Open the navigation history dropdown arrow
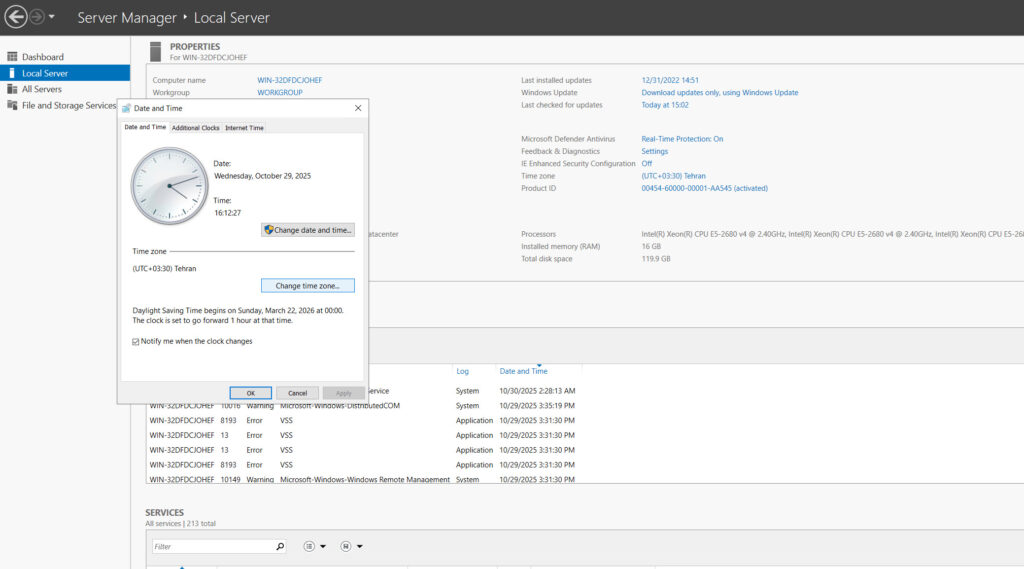This screenshot has width=1024, height=569. (x=52, y=17)
